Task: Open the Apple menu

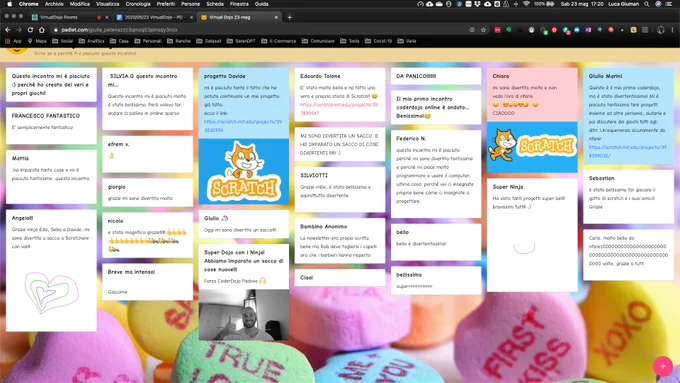Action: pyautogui.click(x=10, y=4)
